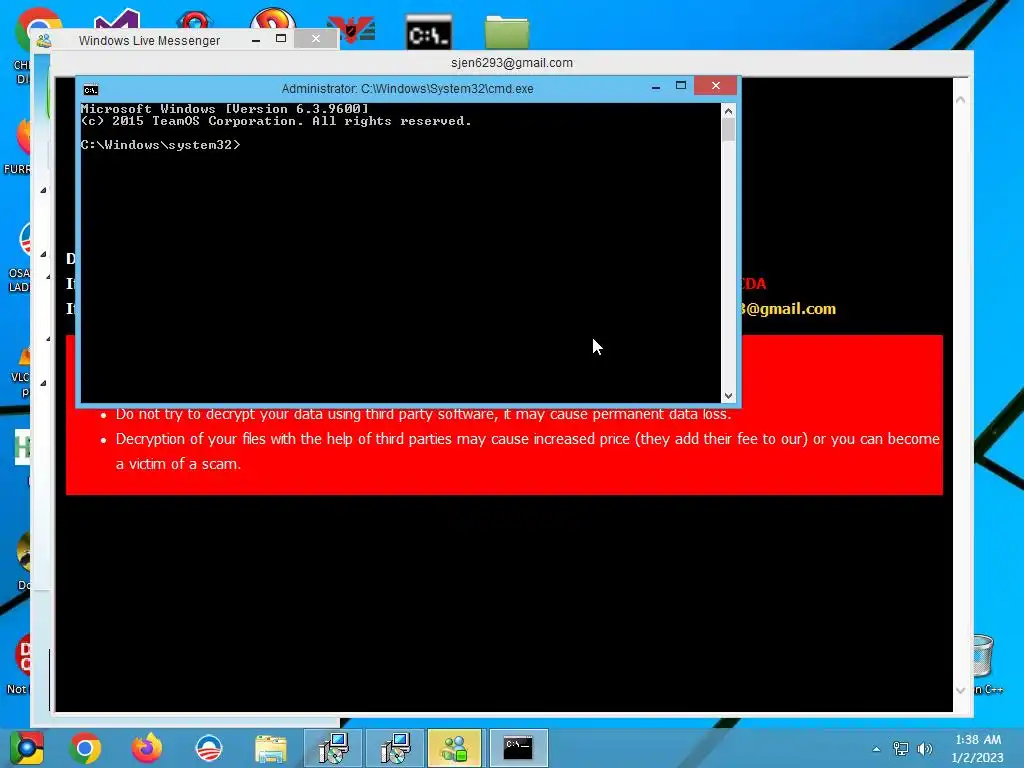Open the red winged-shield desktop icon
Screen dimensions: 1024x768
point(351,29)
